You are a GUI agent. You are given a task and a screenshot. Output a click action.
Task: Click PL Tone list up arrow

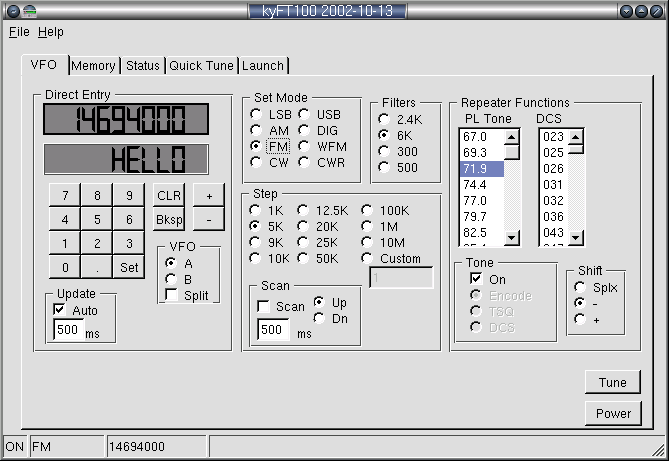point(512,137)
